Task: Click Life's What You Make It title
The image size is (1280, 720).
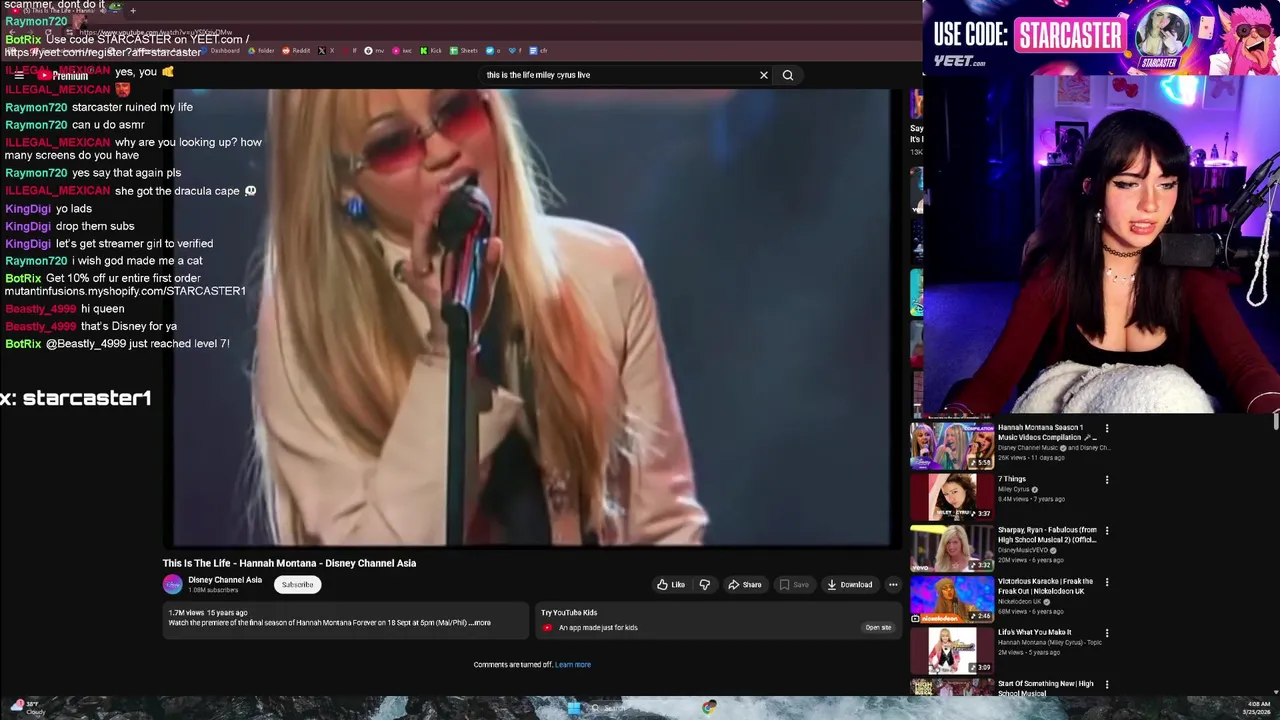Action: 1035,632
